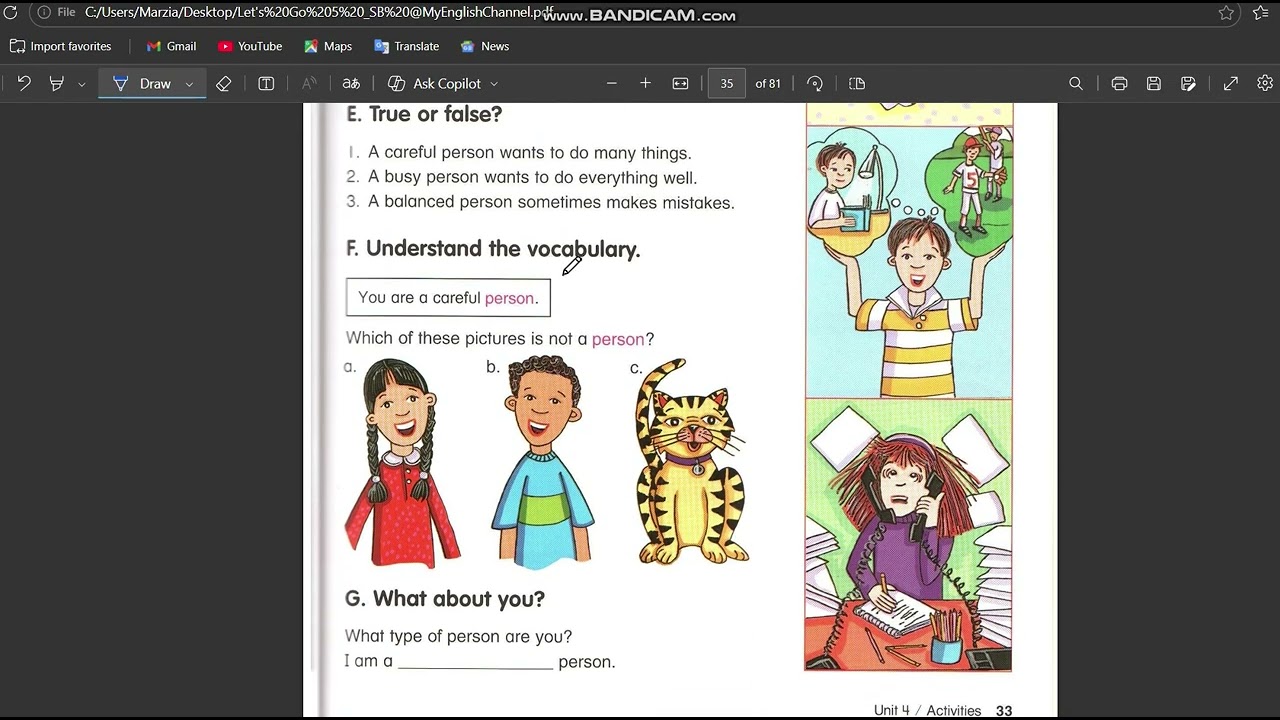Open the Translate bookmark
The width and height of the screenshot is (1280, 720).
406,46
